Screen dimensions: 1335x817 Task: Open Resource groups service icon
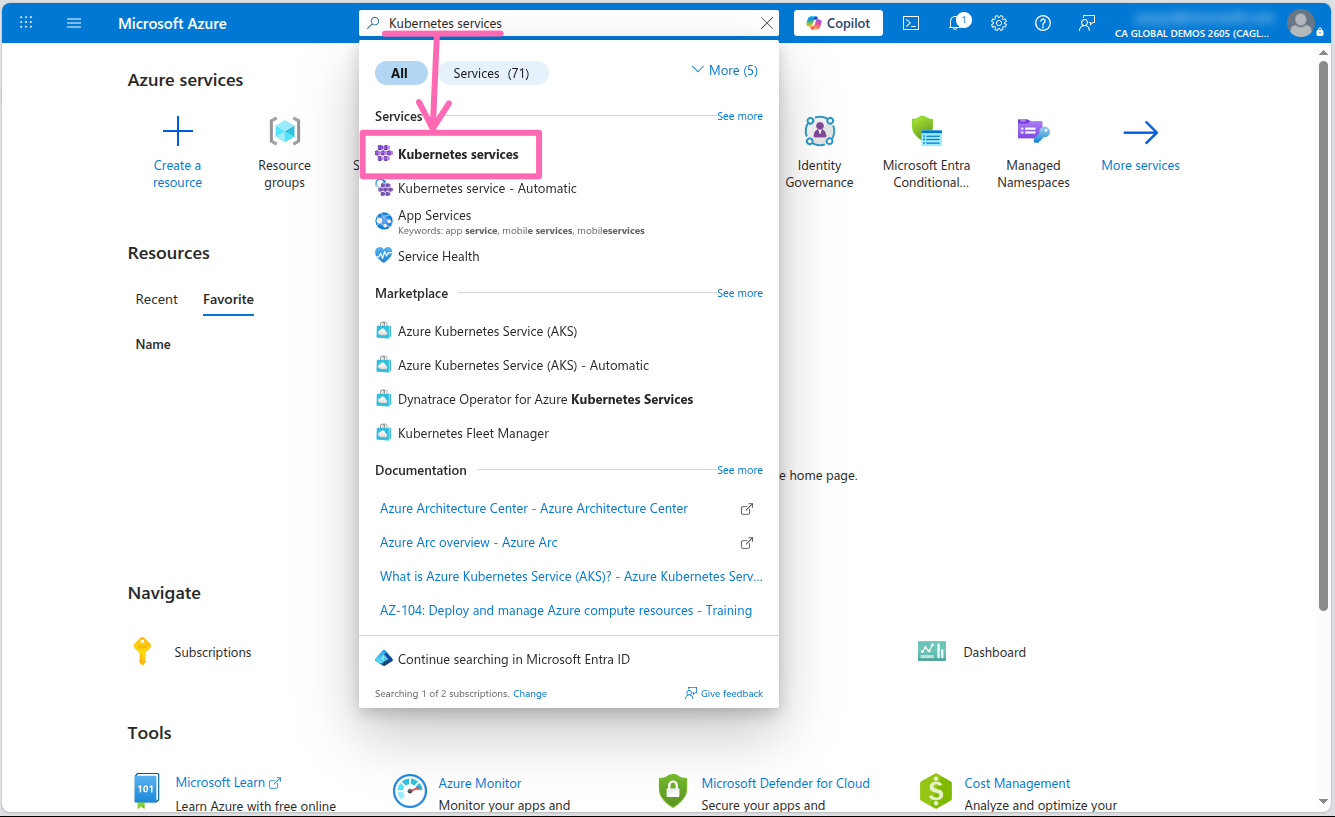285,131
